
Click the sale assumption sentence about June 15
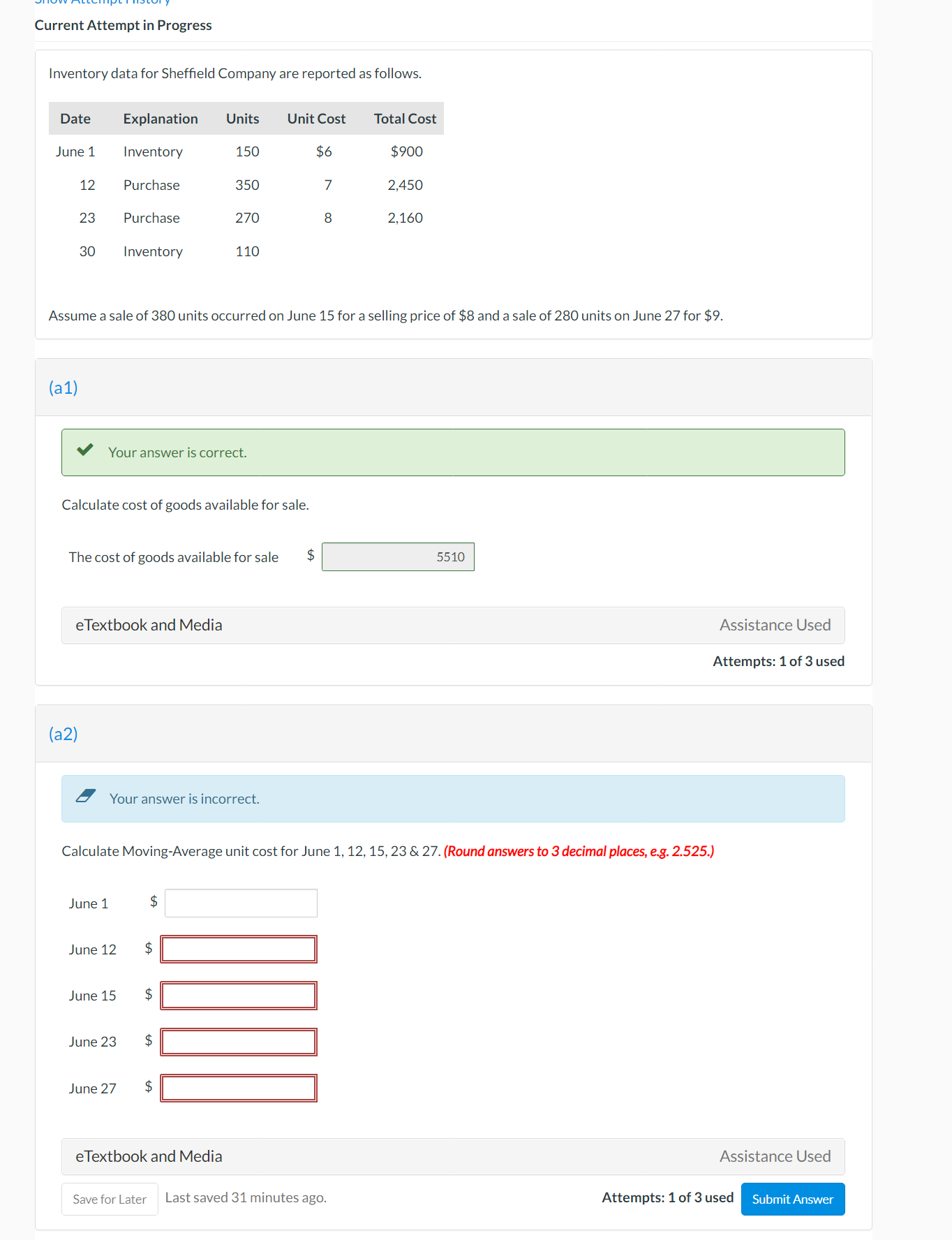pos(385,316)
